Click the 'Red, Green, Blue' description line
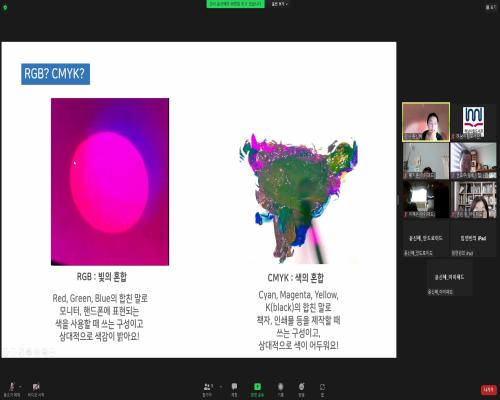This screenshot has width=500, height=400. pyautogui.click(x=100, y=298)
